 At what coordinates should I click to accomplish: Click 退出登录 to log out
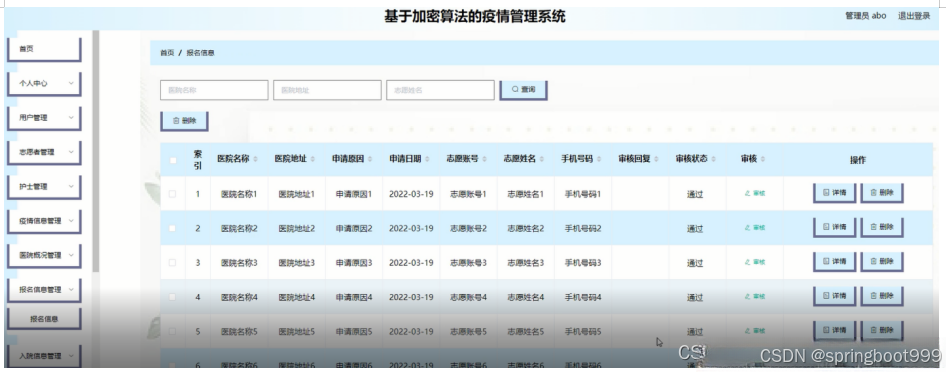914,16
